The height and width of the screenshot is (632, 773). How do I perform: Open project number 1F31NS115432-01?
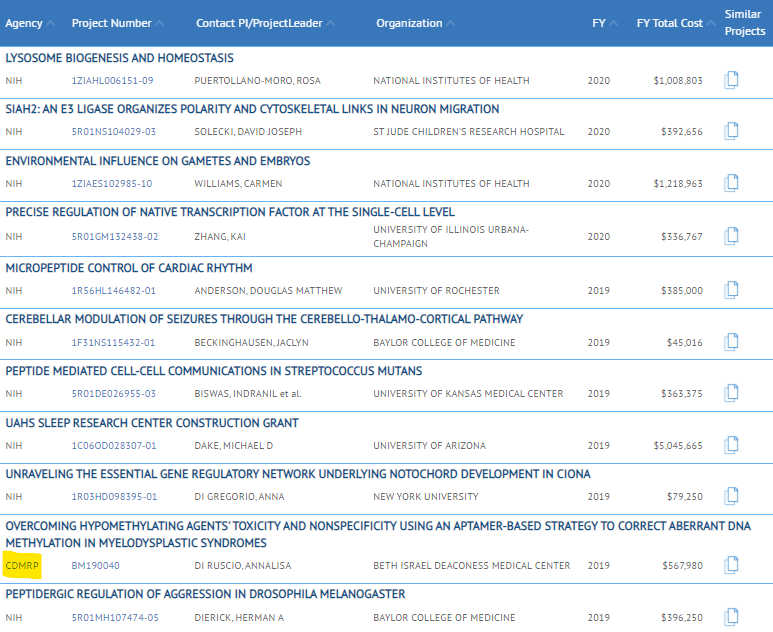point(113,343)
